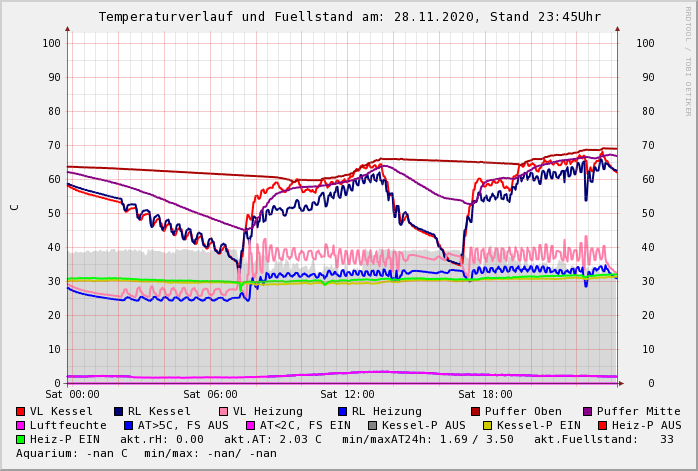
Task: Click the purple Puffer Mitte swatch
Action: [587, 411]
